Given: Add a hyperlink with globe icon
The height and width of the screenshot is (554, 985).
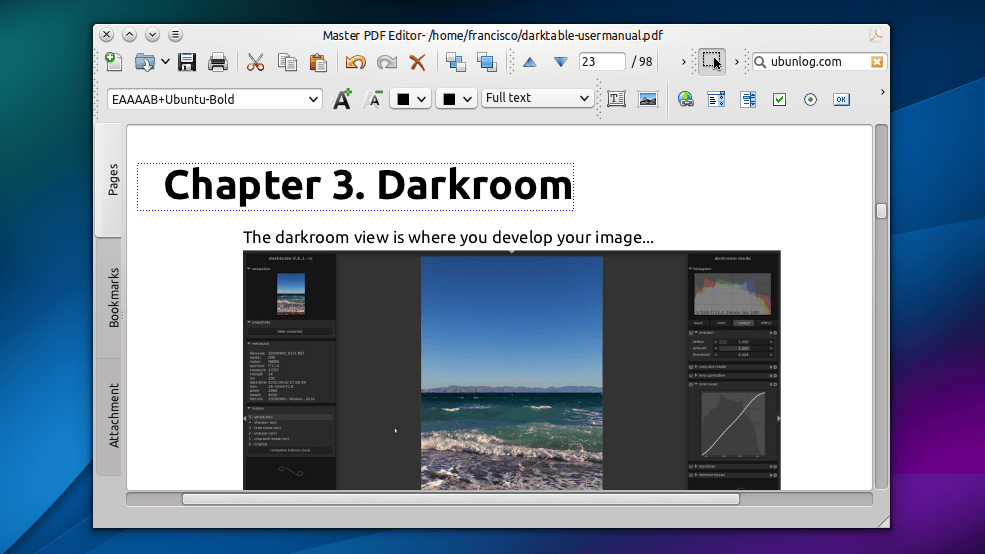Looking at the screenshot, I should pyautogui.click(x=685, y=99).
